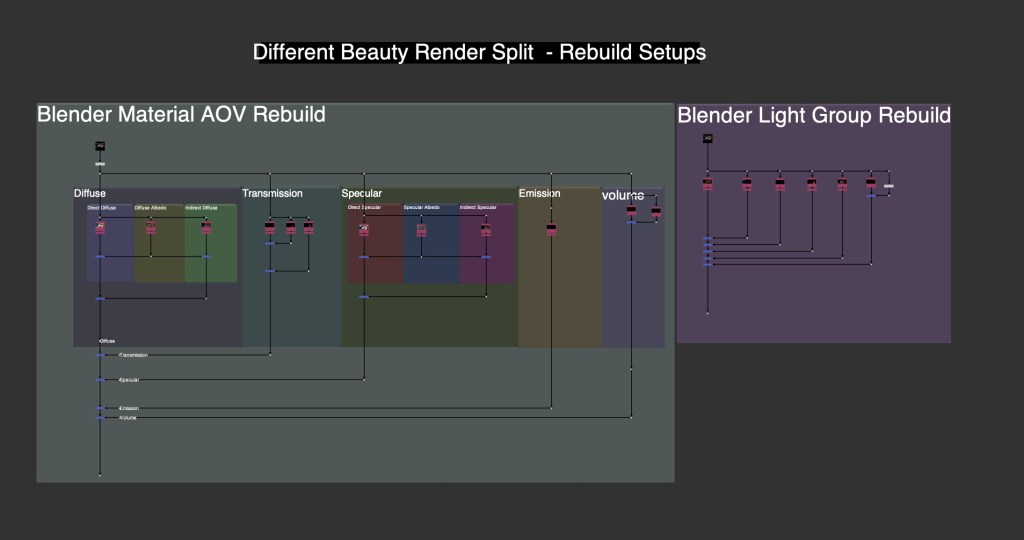Click the Blender Material AOV Rebuild backdrop title
This screenshot has width=1024, height=540.
(x=181, y=114)
